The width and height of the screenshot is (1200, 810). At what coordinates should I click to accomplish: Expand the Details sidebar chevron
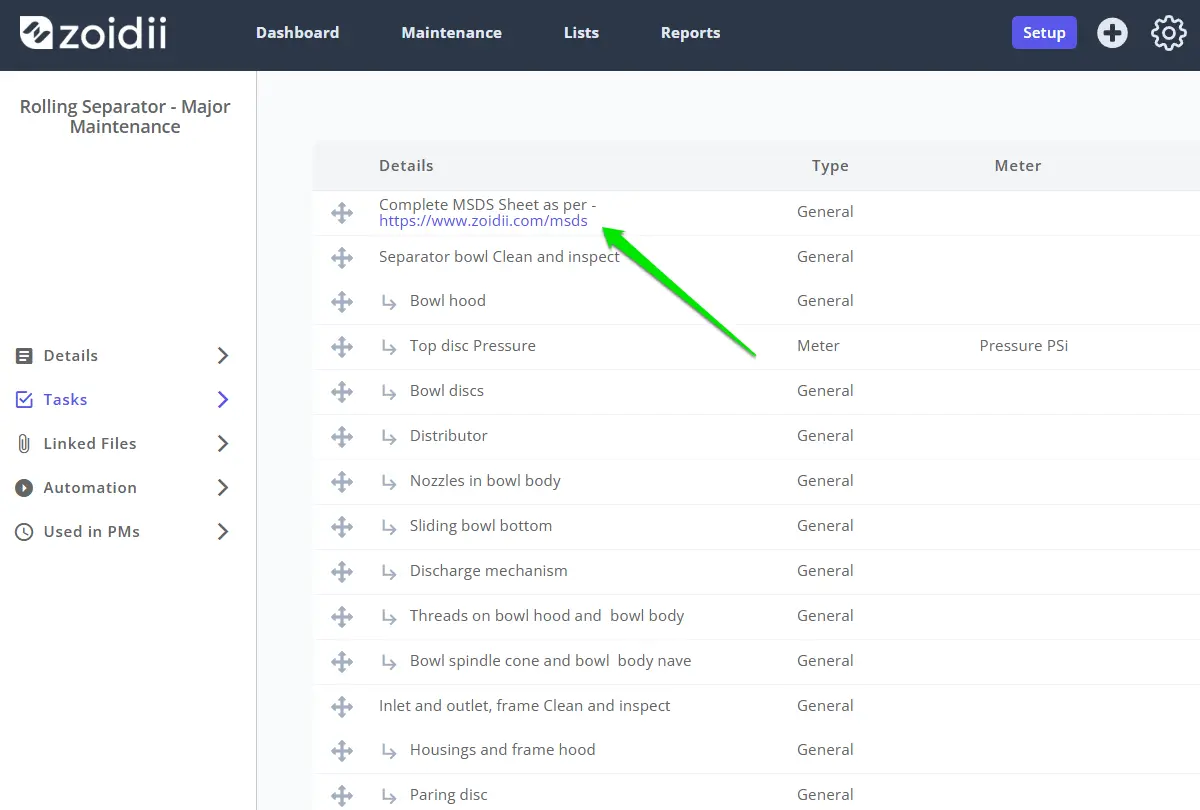223,356
